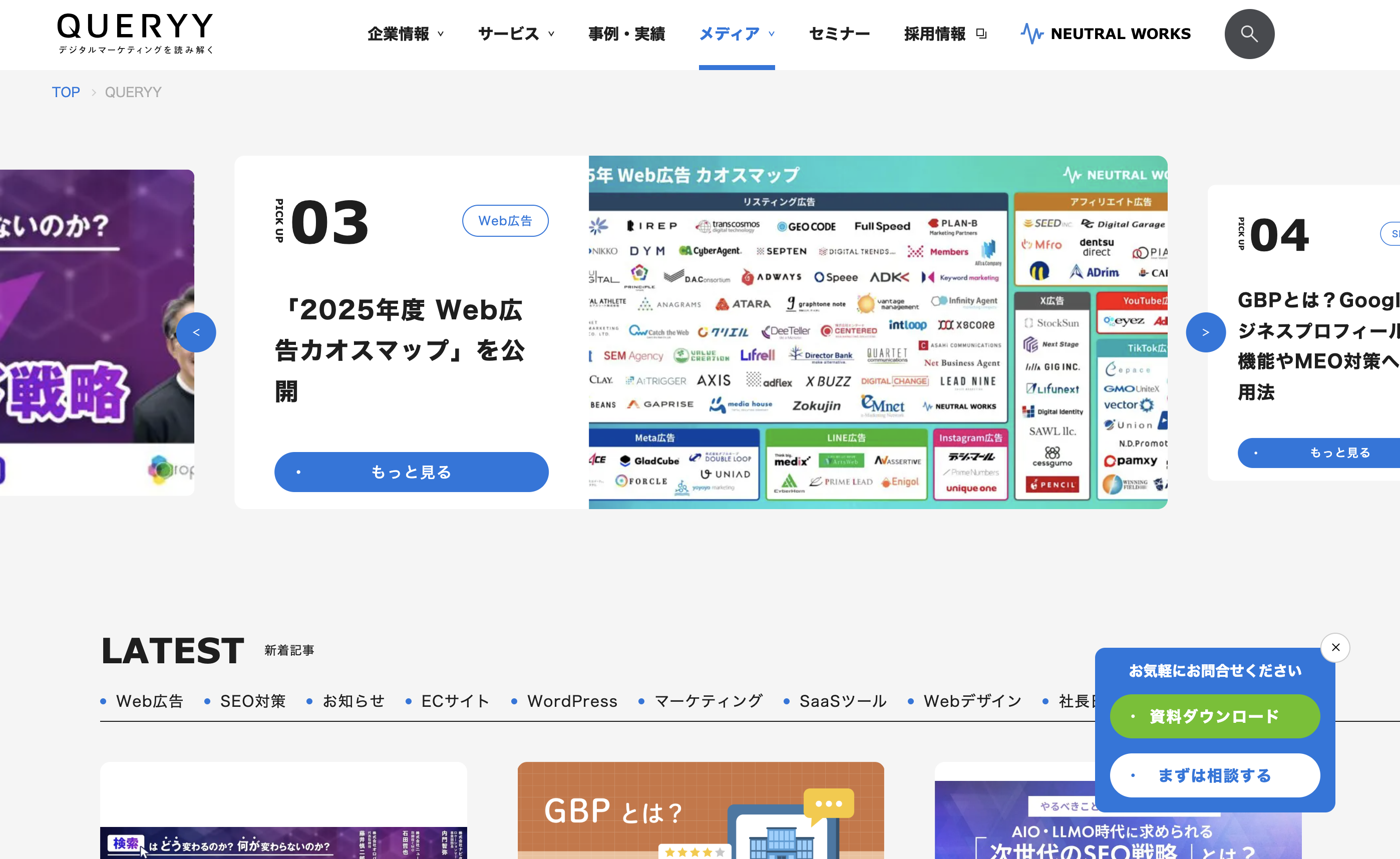Click the Web広告 tag on pickup 03

pos(505,220)
